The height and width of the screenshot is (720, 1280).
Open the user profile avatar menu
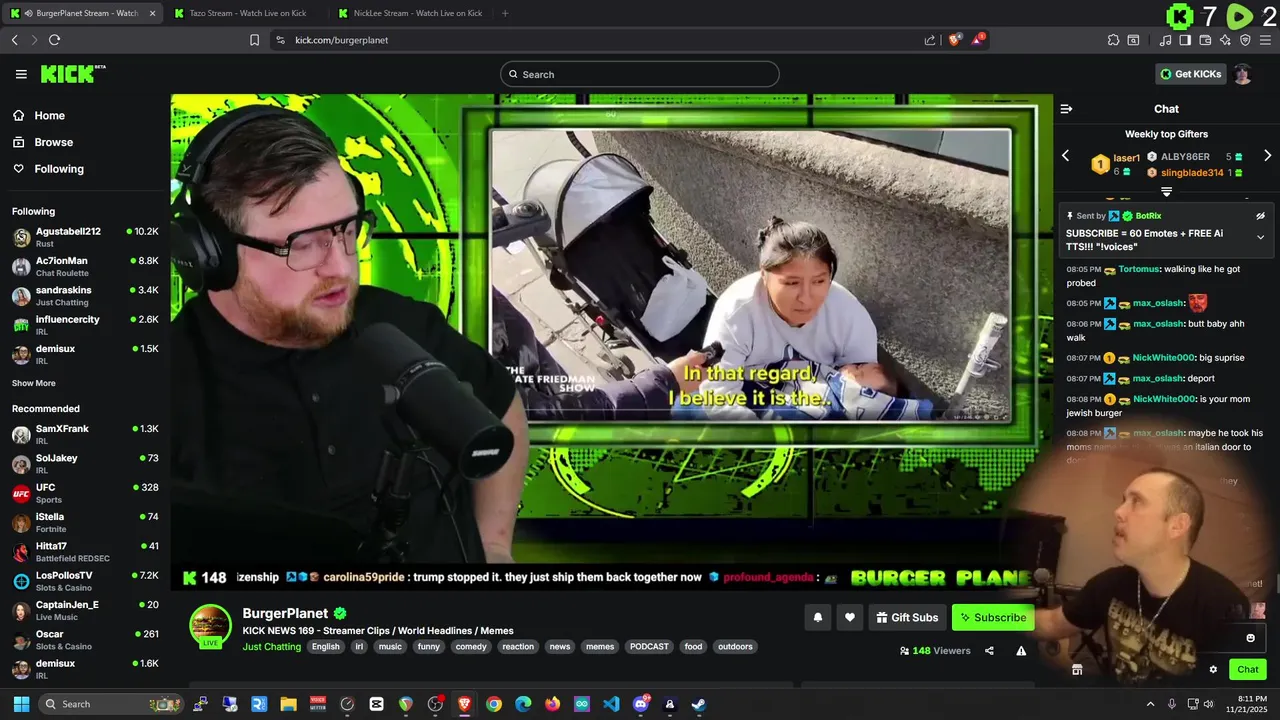coord(1242,74)
